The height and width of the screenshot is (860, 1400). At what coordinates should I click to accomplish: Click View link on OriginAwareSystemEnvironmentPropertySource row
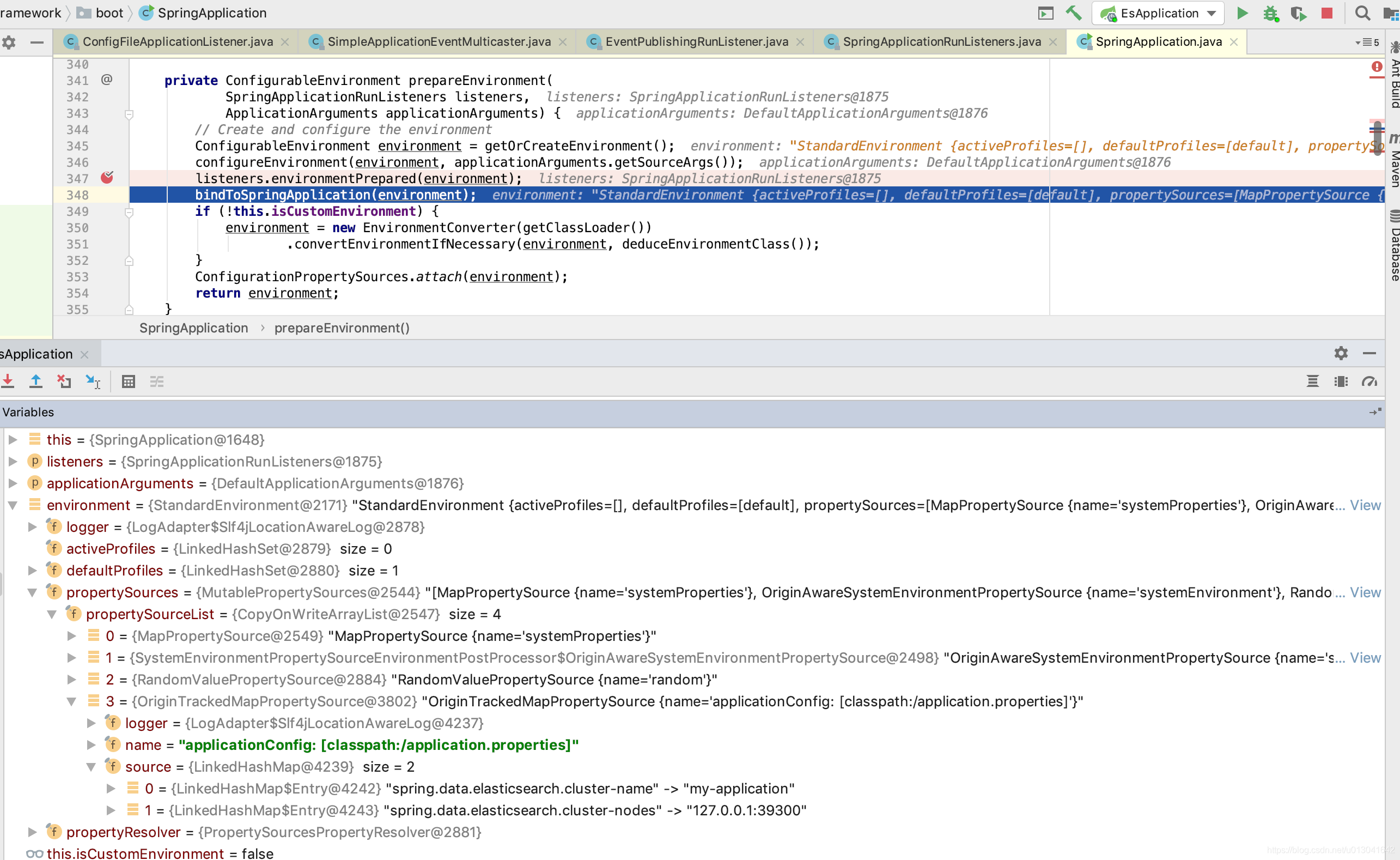[1365, 657]
